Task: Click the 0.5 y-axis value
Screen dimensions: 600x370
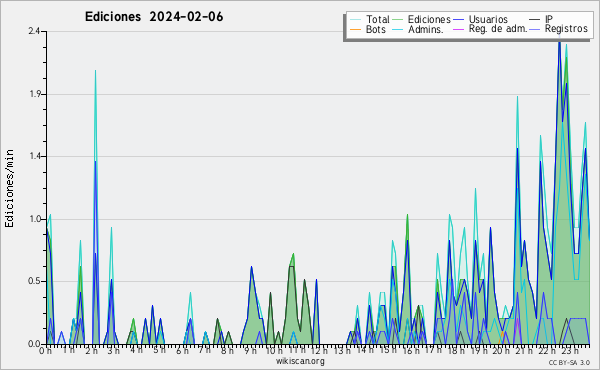Action: point(34,281)
